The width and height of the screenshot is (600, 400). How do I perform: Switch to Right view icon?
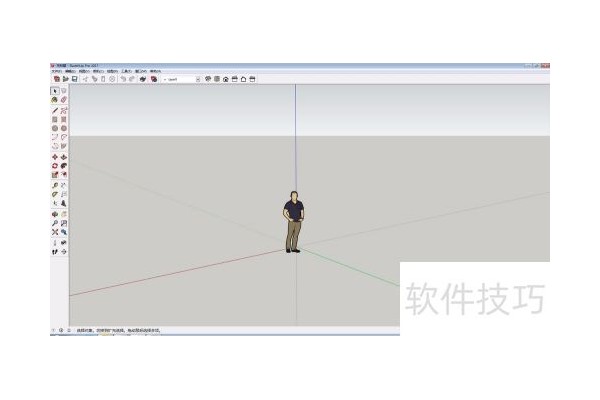235,79
